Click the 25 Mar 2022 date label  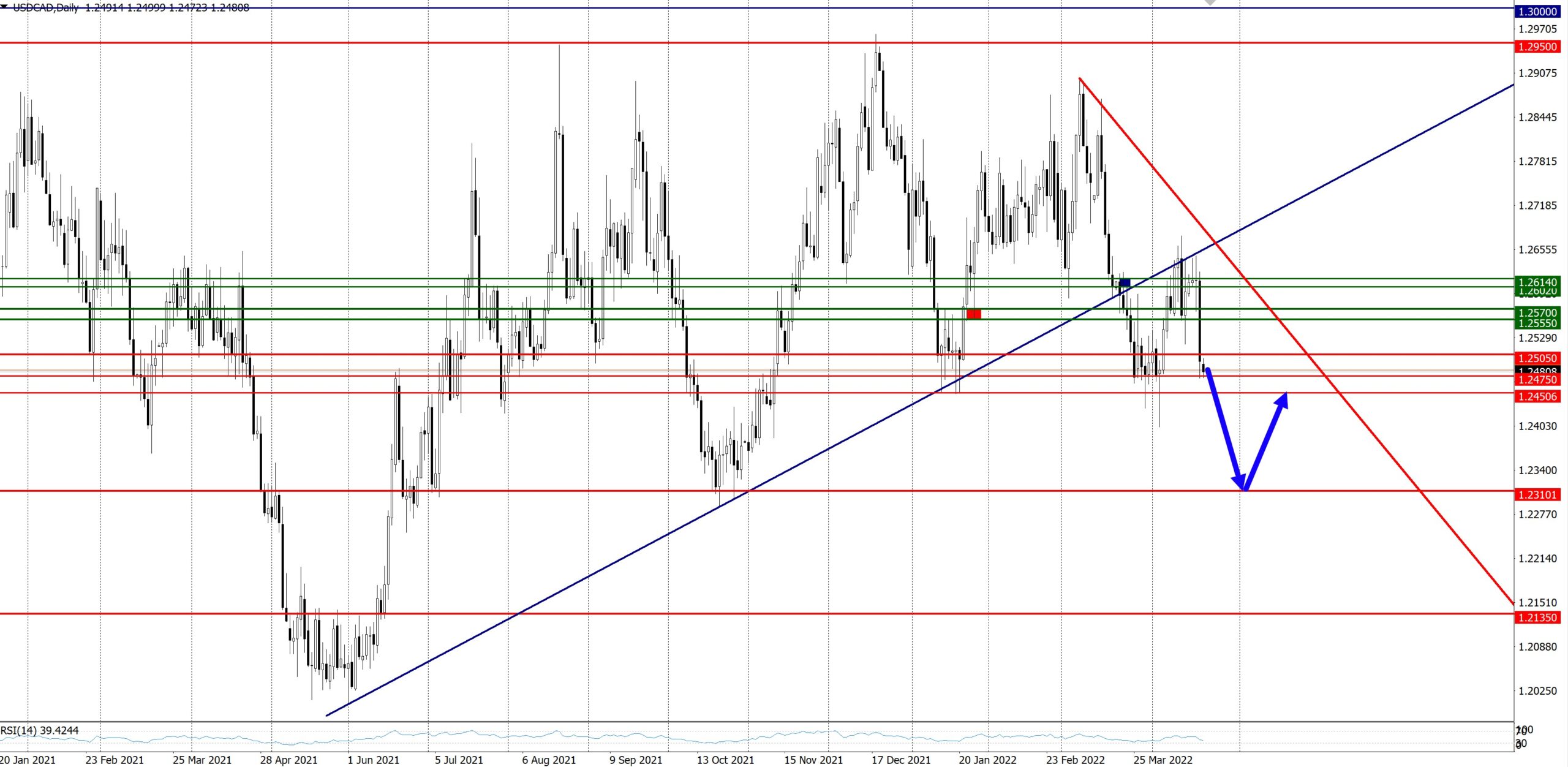click(1163, 760)
